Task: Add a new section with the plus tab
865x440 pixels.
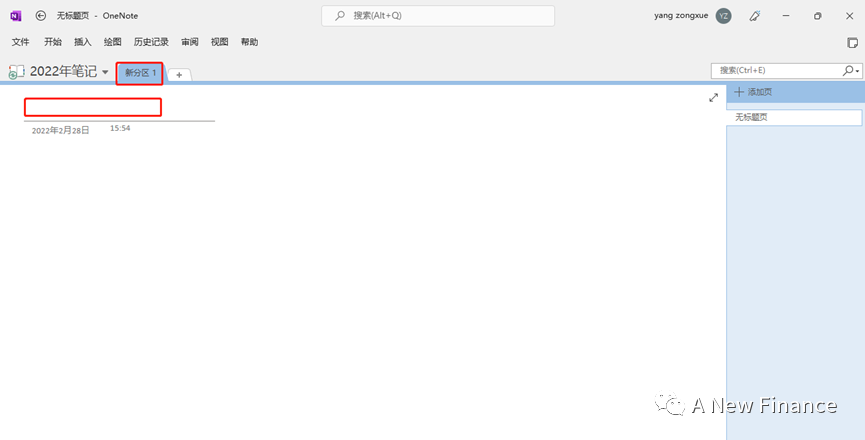Action: tap(179, 75)
